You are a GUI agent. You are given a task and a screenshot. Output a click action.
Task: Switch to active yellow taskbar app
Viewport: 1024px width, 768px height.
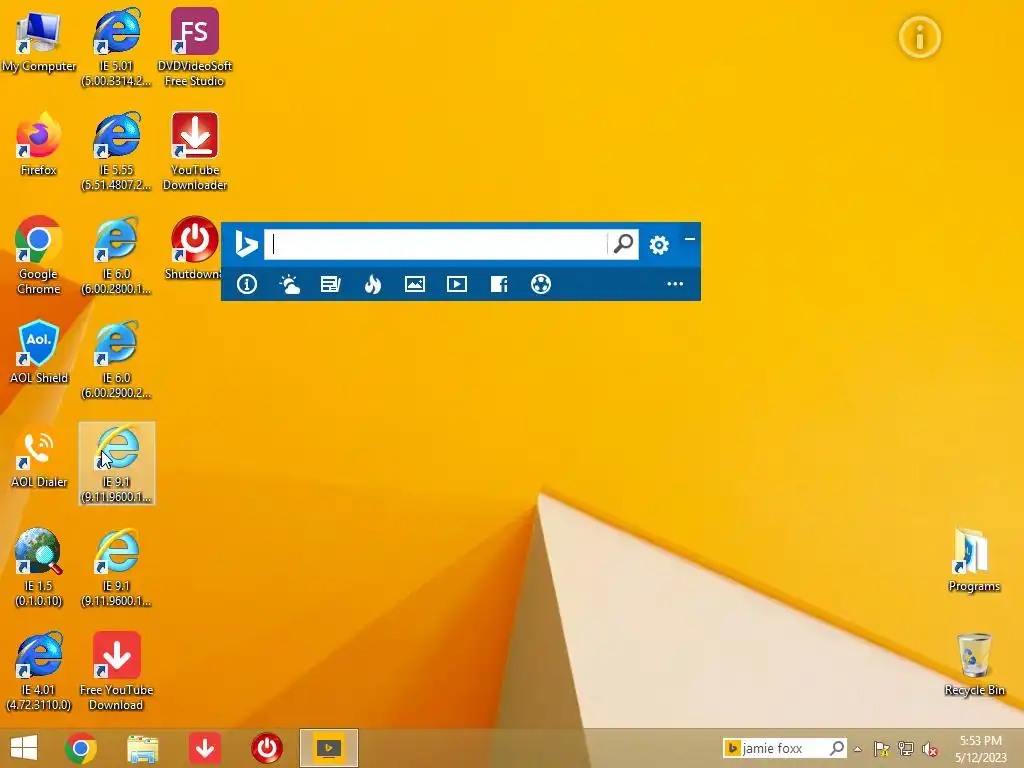tap(329, 748)
